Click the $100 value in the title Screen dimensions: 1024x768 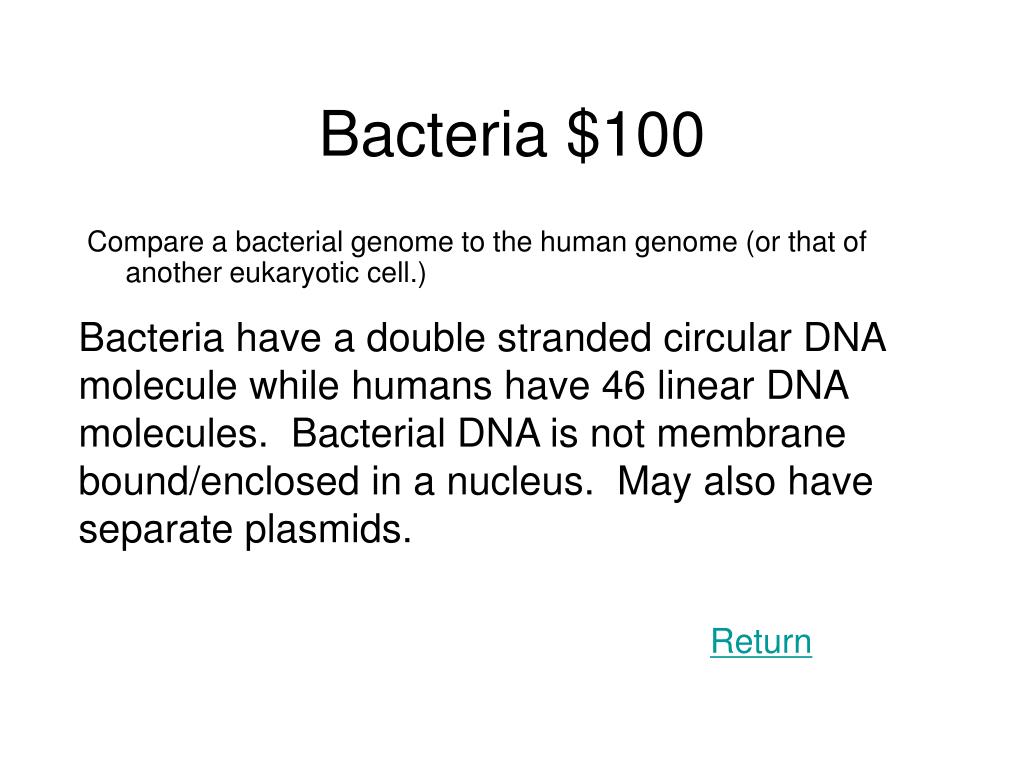pyautogui.click(x=635, y=135)
